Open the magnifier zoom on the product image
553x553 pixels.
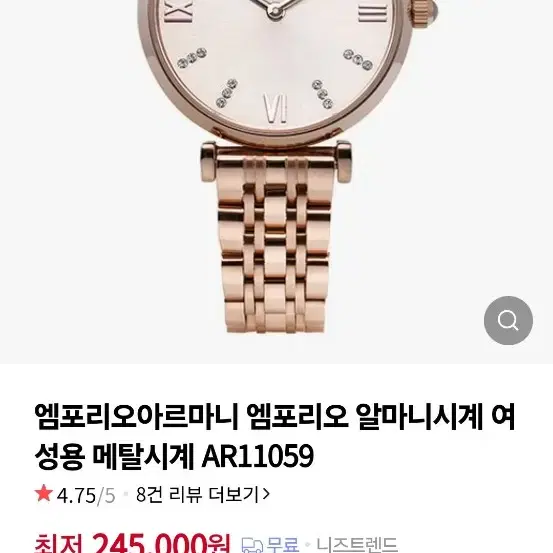click(508, 320)
